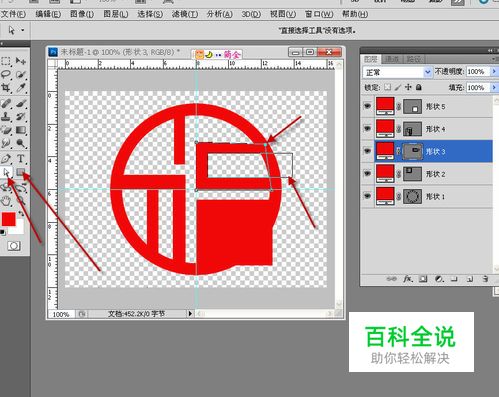Switch to the 通道 tab
Screen dimensions: 499x397
392,59
